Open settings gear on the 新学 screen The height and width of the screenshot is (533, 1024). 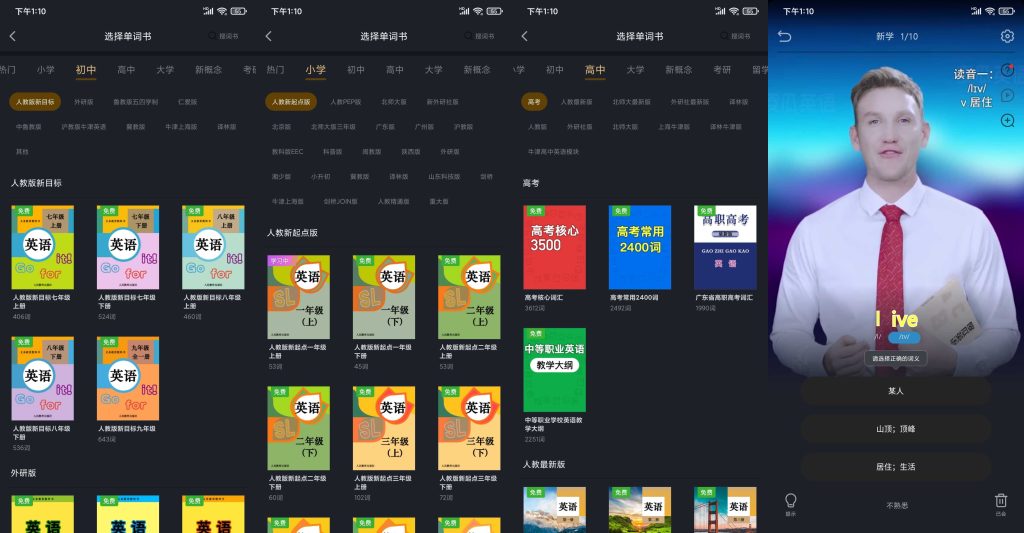coord(1007,36)
